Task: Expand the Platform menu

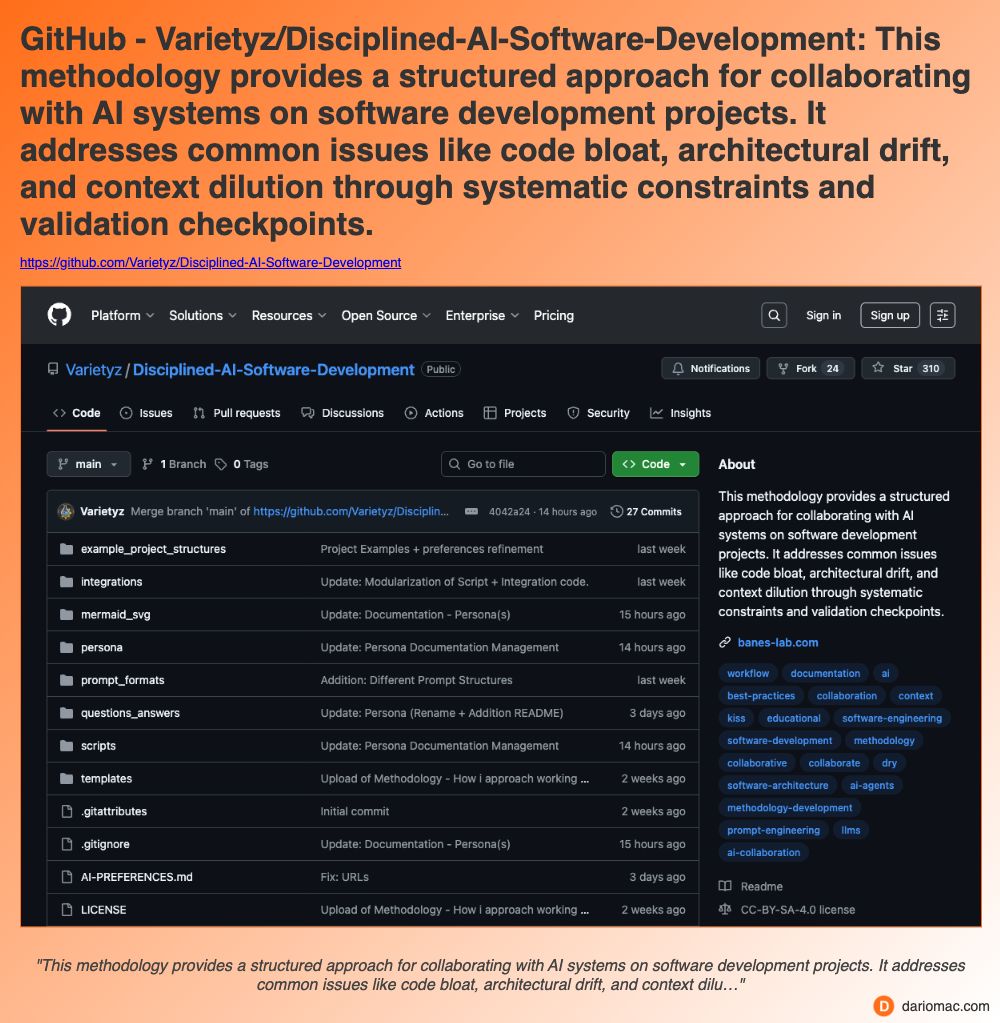Action: tap(123, 315)
